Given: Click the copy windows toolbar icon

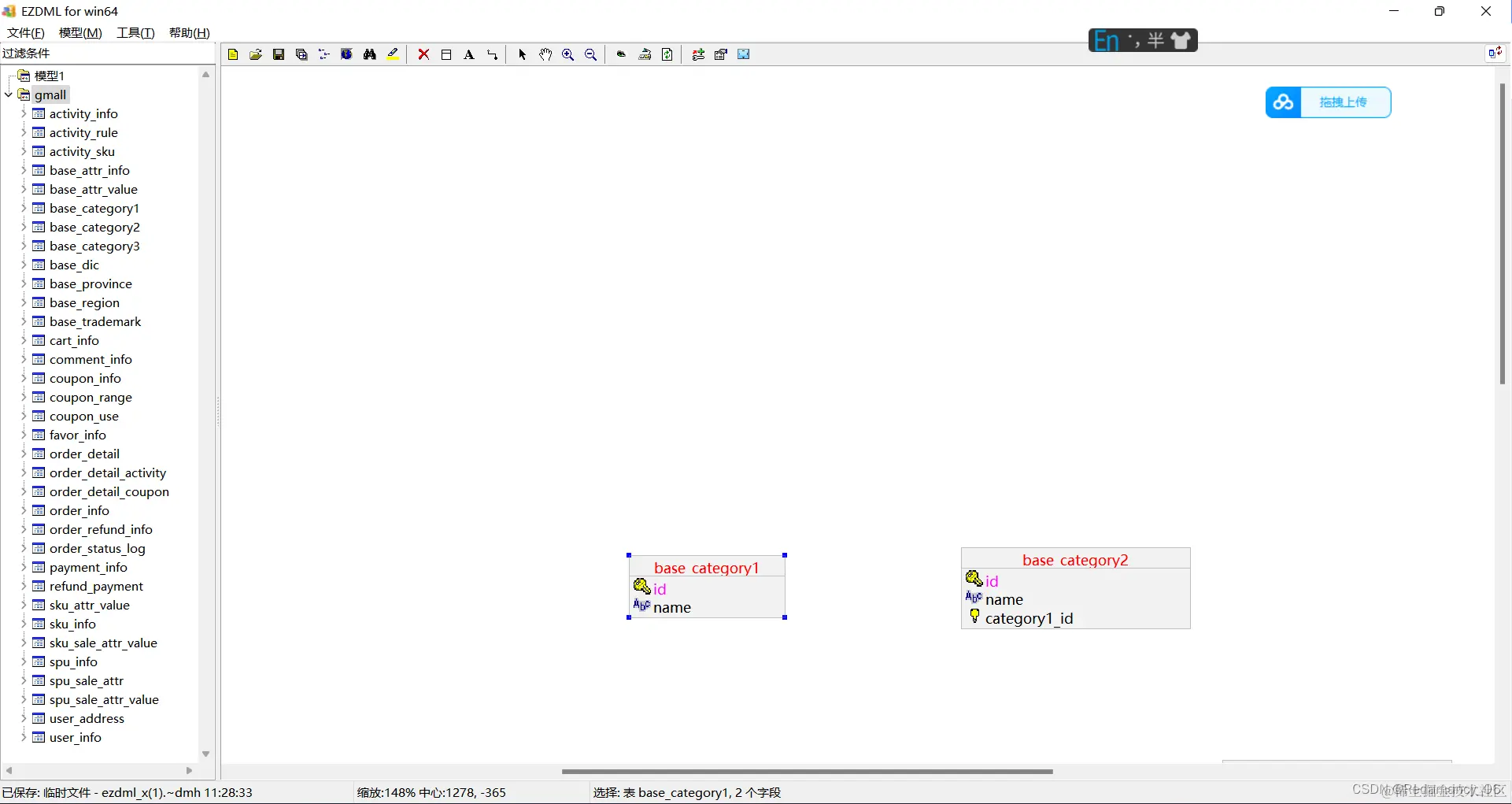Looking at the screenshot, I should [x=301, y=54].
